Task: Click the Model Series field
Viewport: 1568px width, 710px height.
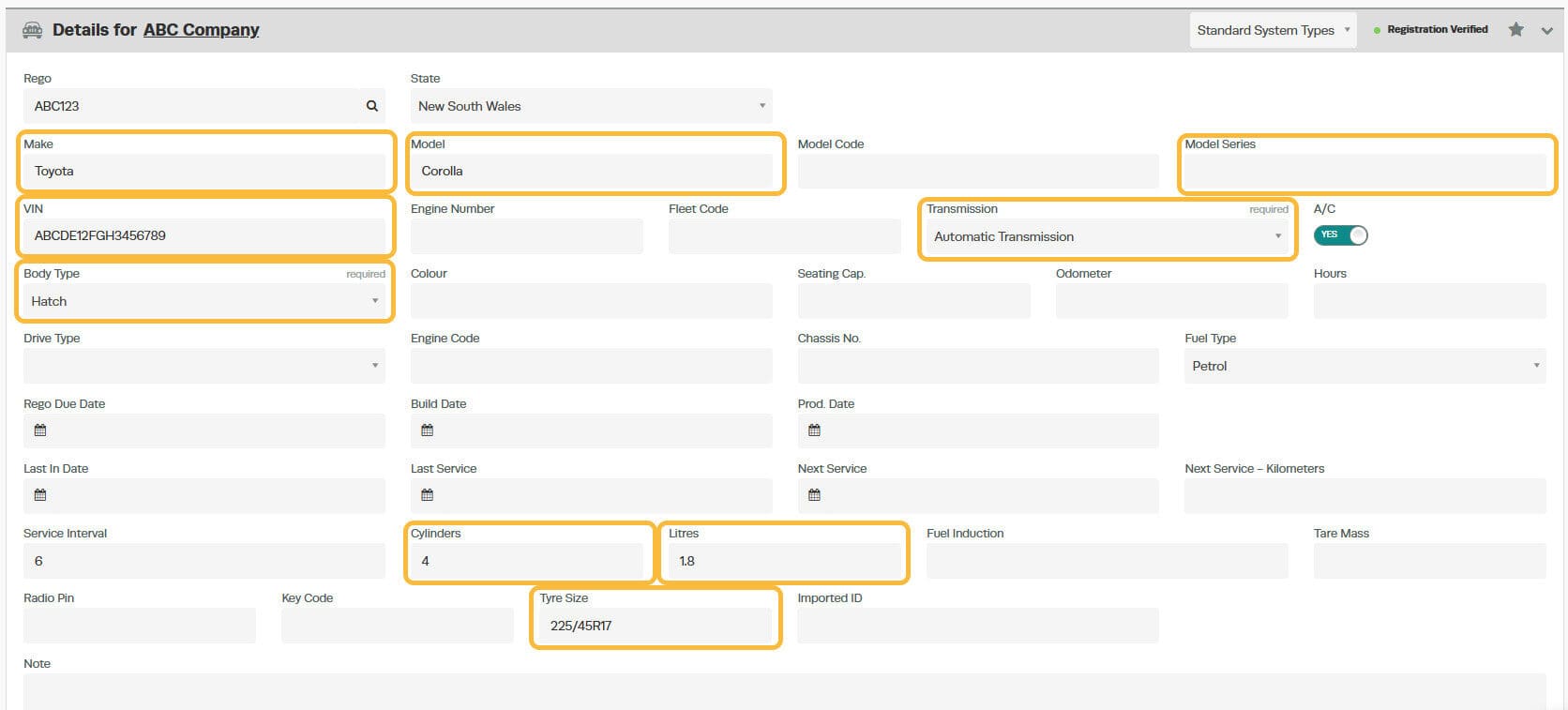Action: 1364,171
